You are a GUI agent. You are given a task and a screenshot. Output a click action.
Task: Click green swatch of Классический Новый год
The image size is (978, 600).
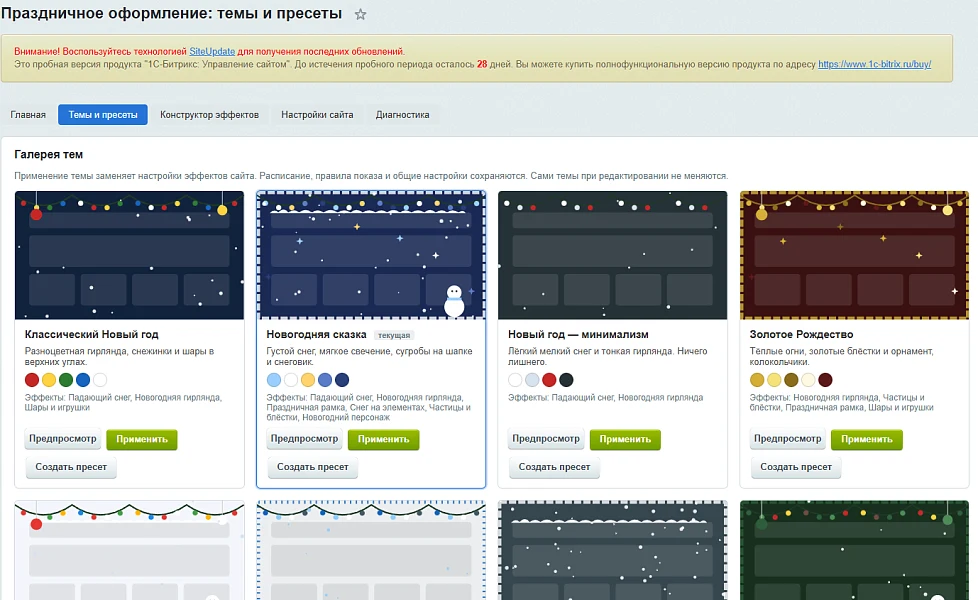(65, 380)
